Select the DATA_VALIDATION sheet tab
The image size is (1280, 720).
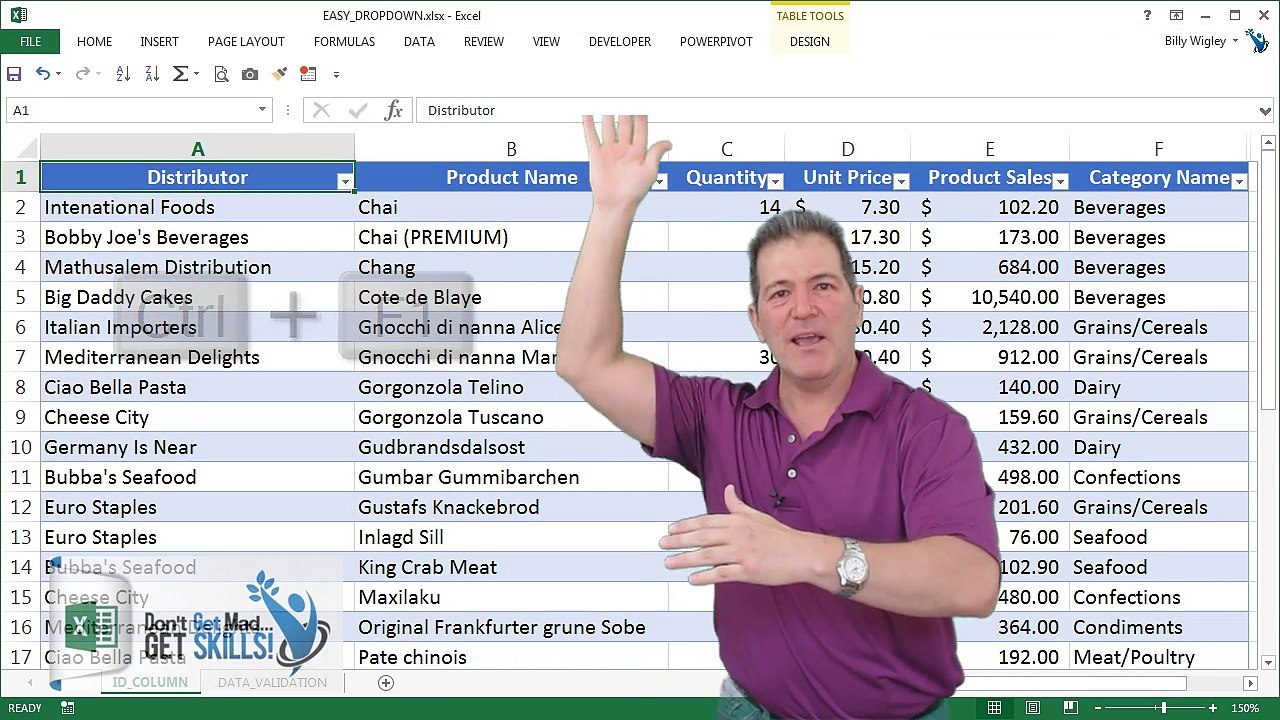point(272,682)
